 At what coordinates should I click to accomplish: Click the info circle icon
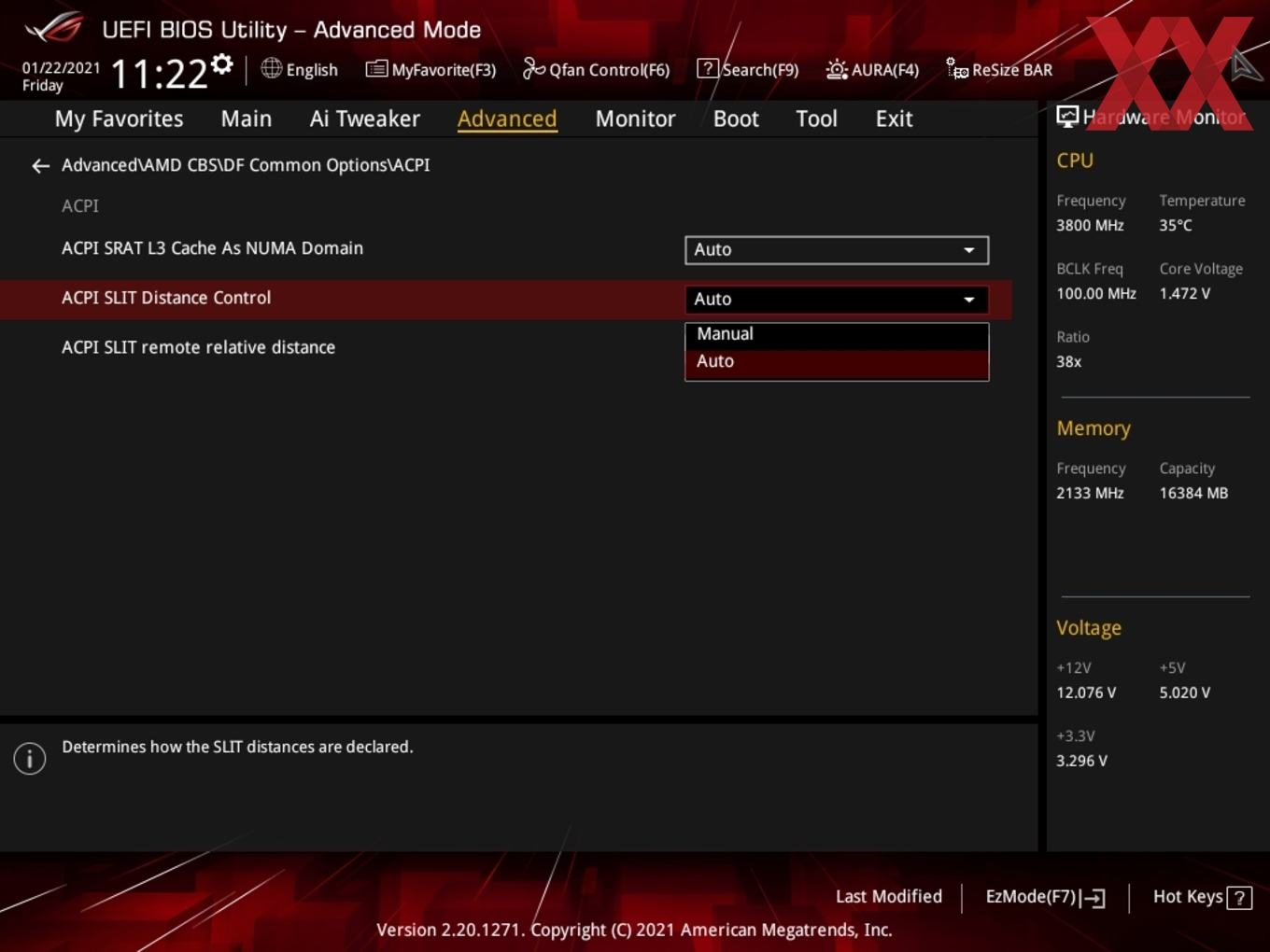tap(30, 758)
